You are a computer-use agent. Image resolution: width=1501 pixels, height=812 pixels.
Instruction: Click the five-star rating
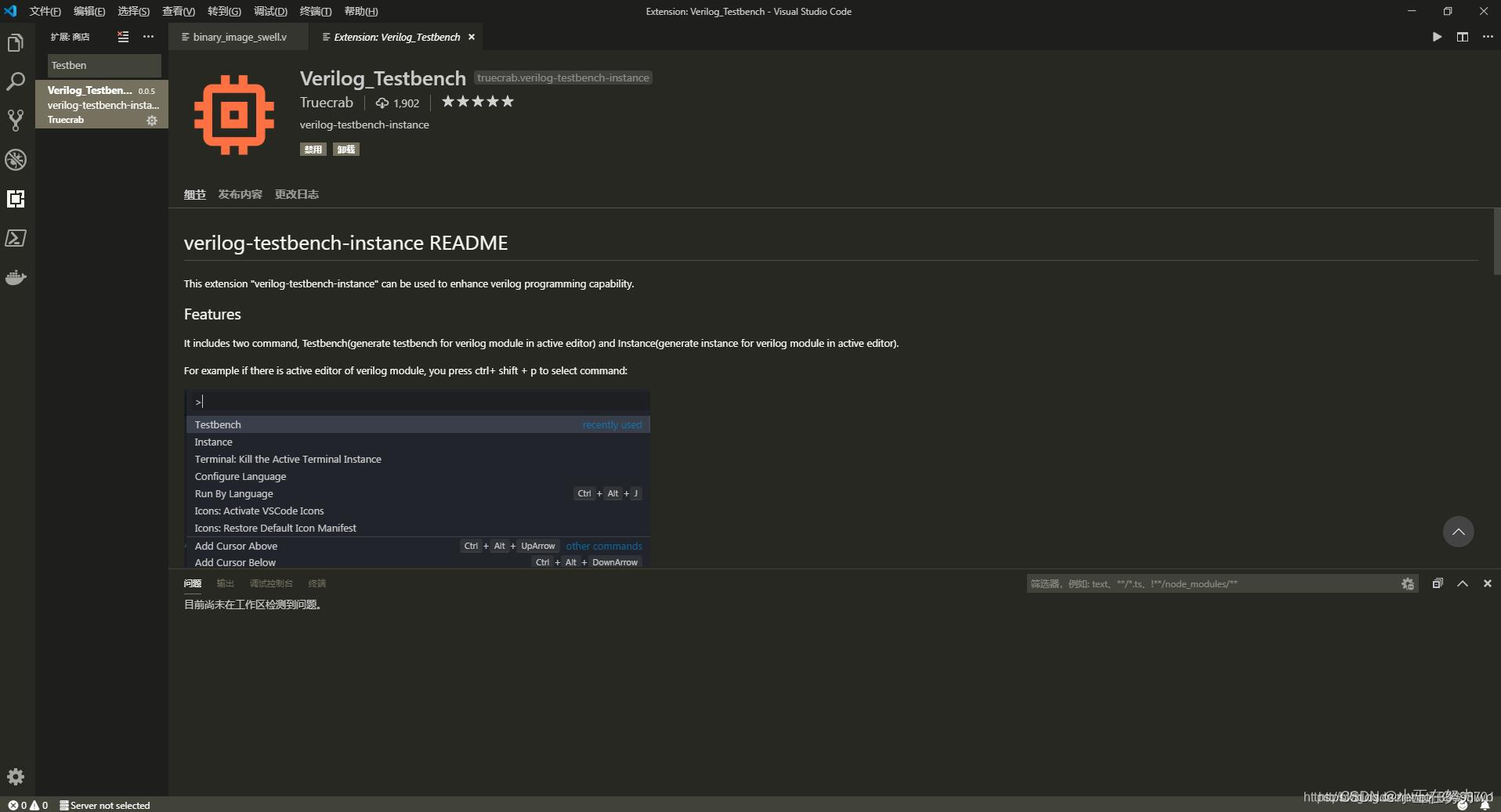[478, 102]
